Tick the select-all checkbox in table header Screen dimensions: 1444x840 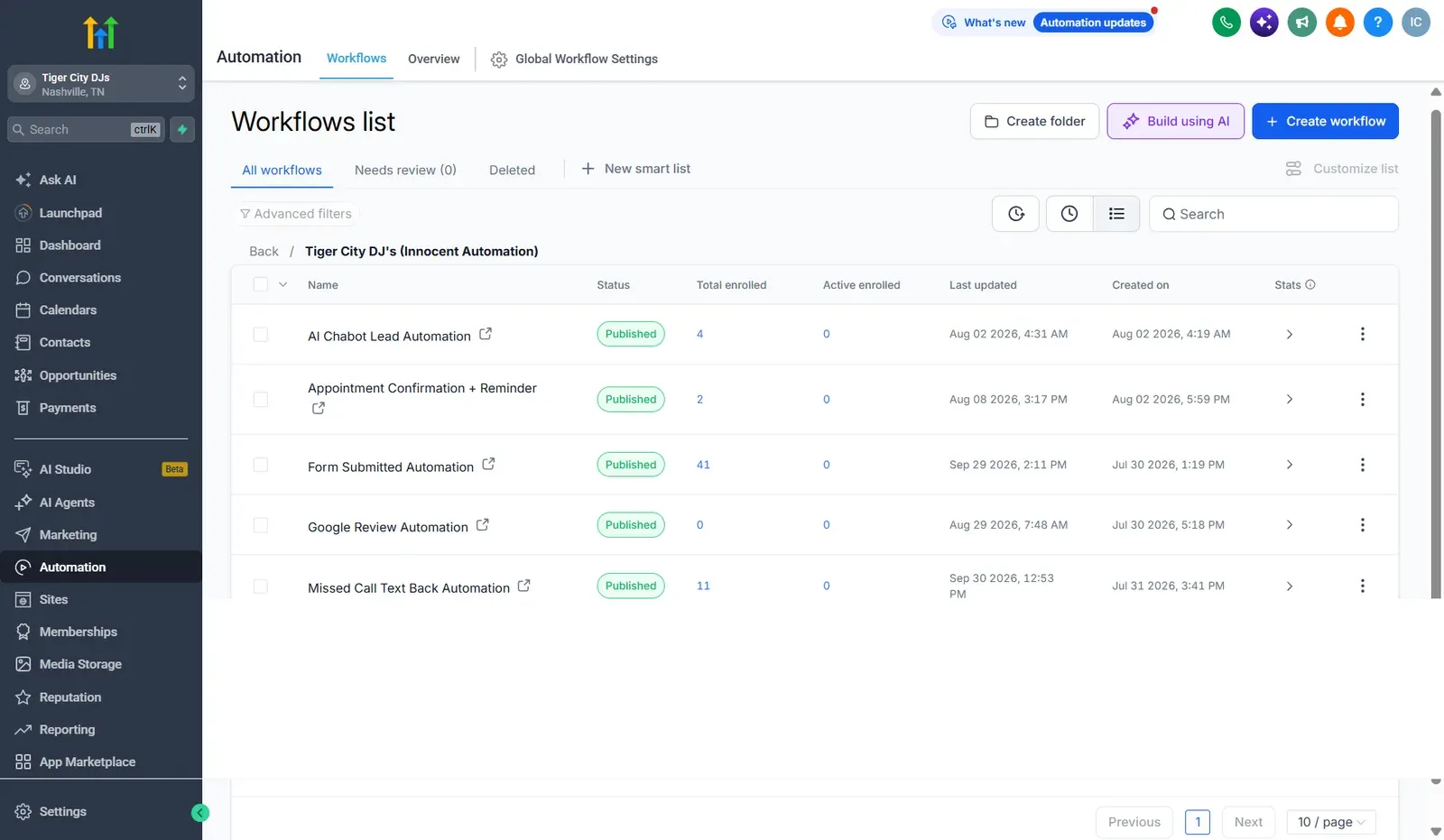[x=261, y=284]
